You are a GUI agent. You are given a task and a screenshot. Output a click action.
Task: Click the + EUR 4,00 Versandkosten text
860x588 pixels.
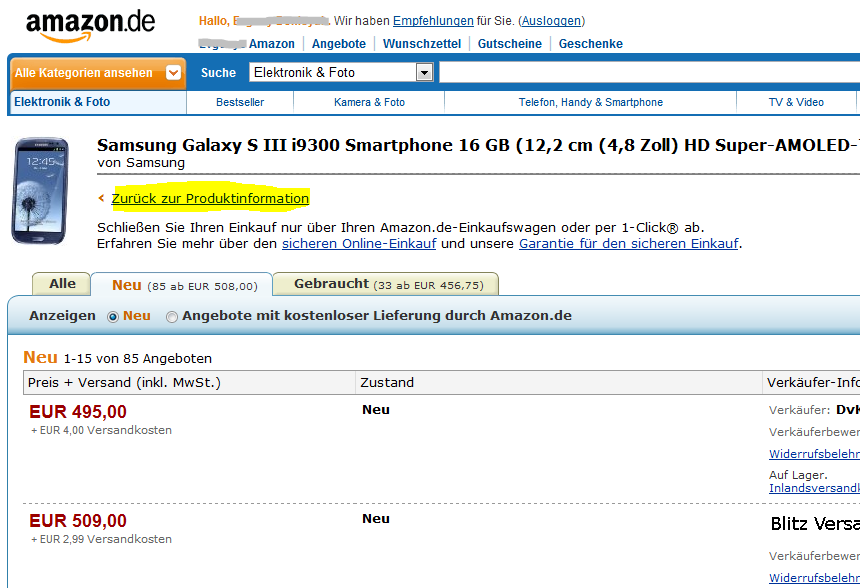(101, 431)
